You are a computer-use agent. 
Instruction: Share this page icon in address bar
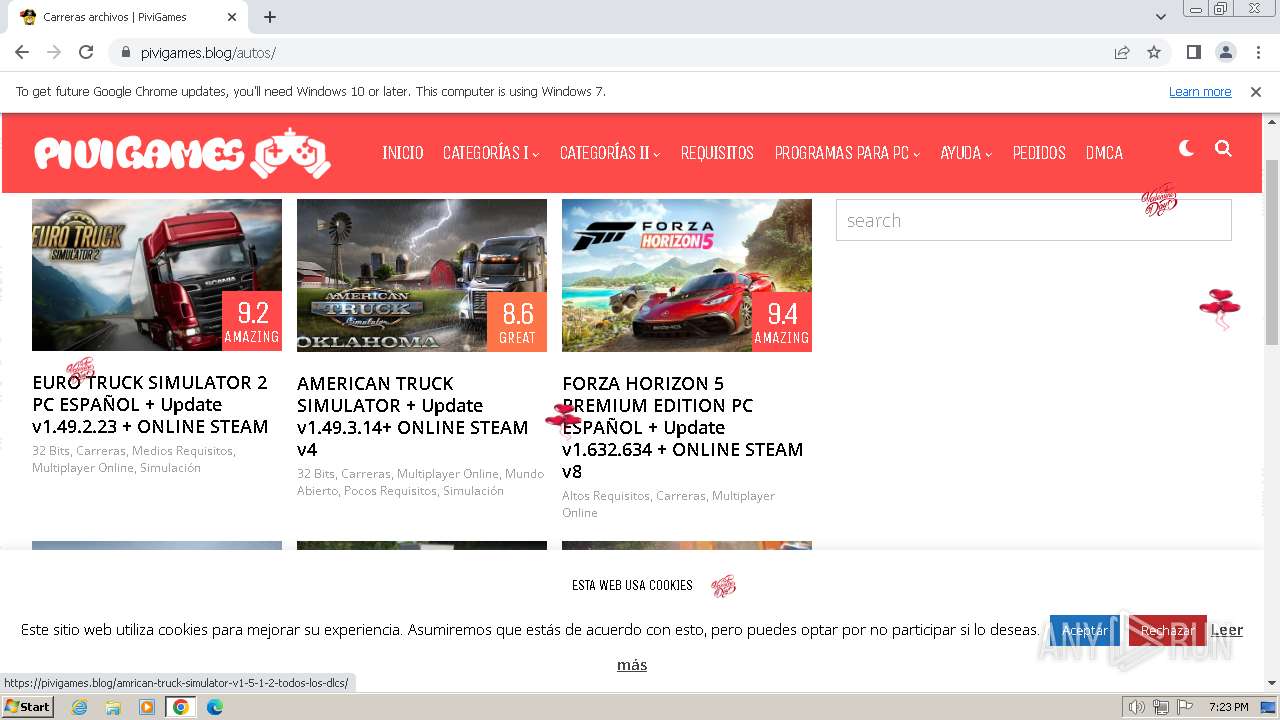tap(1122, 52)
